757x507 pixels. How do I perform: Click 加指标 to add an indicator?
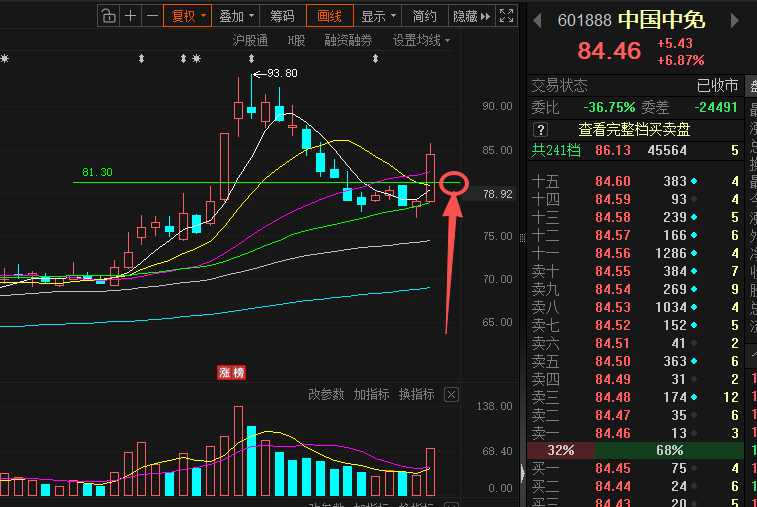pos(371,394)
